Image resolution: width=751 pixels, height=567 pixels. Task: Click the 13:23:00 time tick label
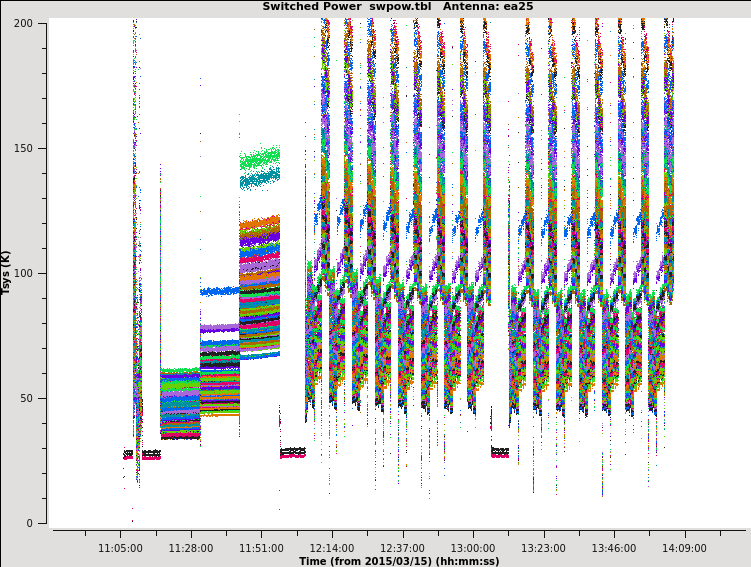pyautogui.click(x=543, y=548)
